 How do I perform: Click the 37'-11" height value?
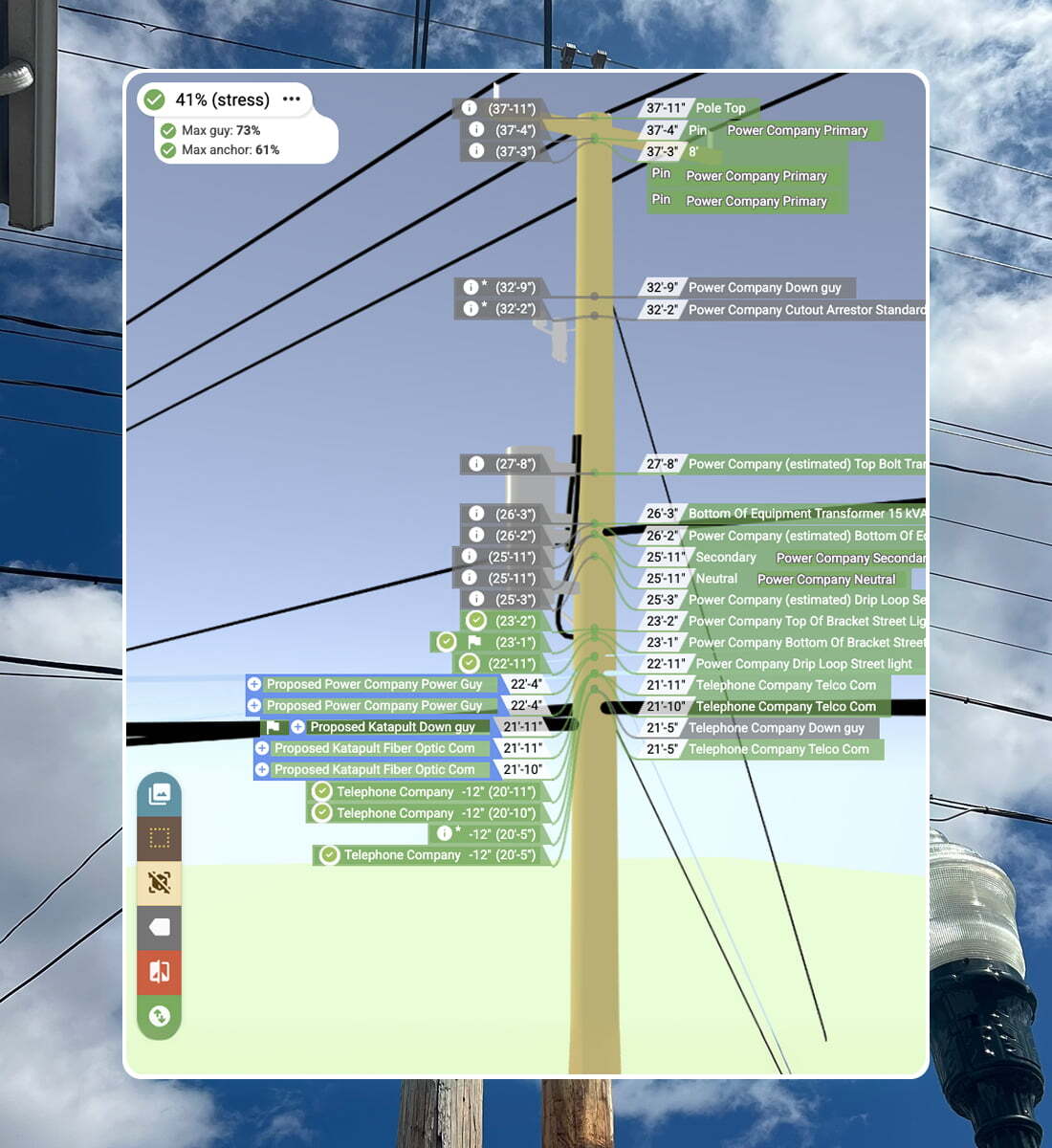[666, 108]
